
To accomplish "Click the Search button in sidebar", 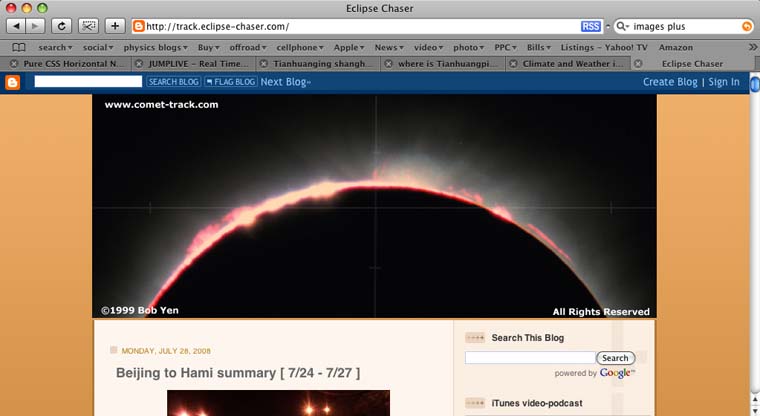I will [615, 358].
